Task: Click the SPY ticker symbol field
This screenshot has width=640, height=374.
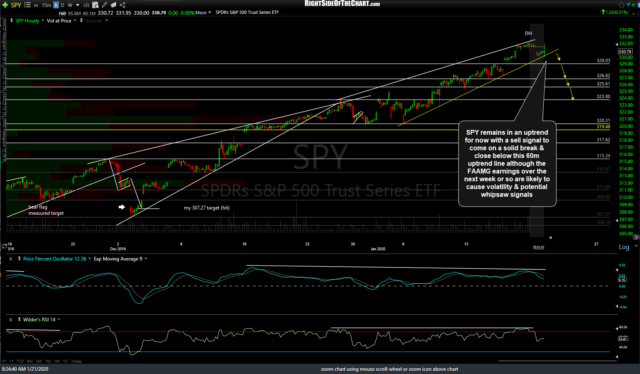Action: 16,5
